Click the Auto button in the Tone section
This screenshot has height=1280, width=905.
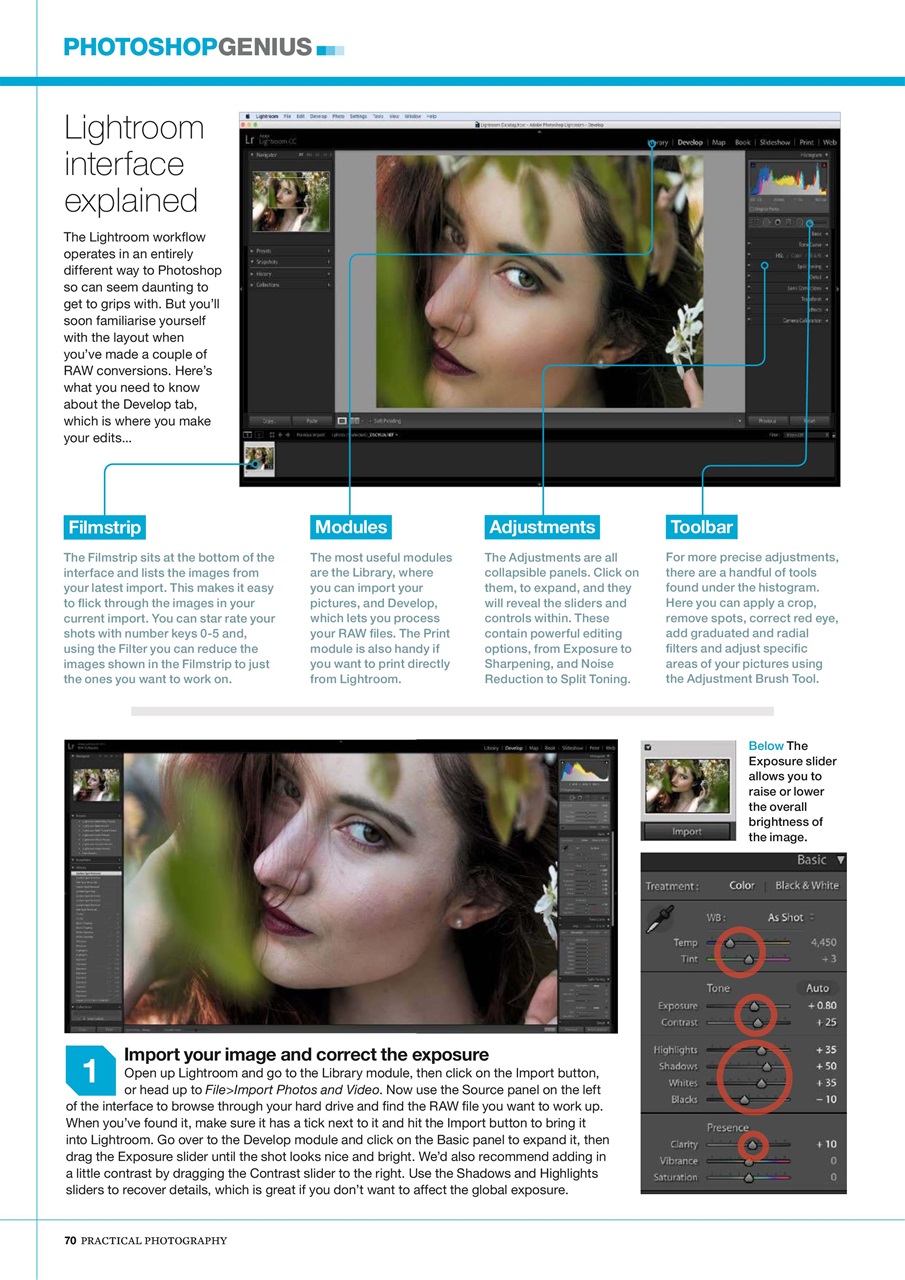[x=817, y=987]
